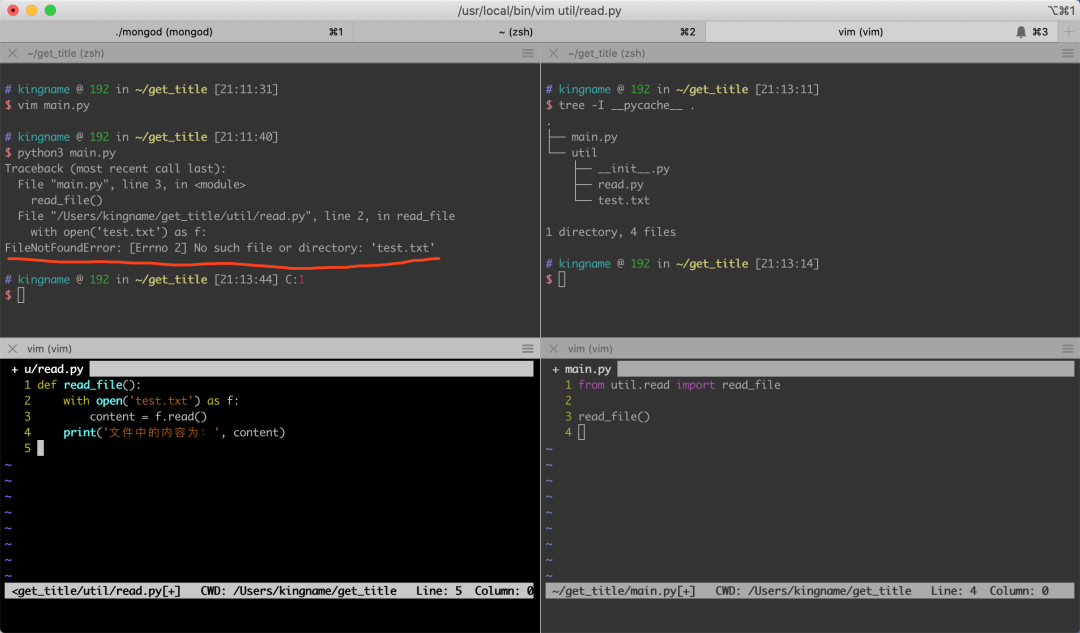Viewport: 1080px width, 633px height.
Task: Open a new tab with plus button
Action: click(x=1068, y=32)
